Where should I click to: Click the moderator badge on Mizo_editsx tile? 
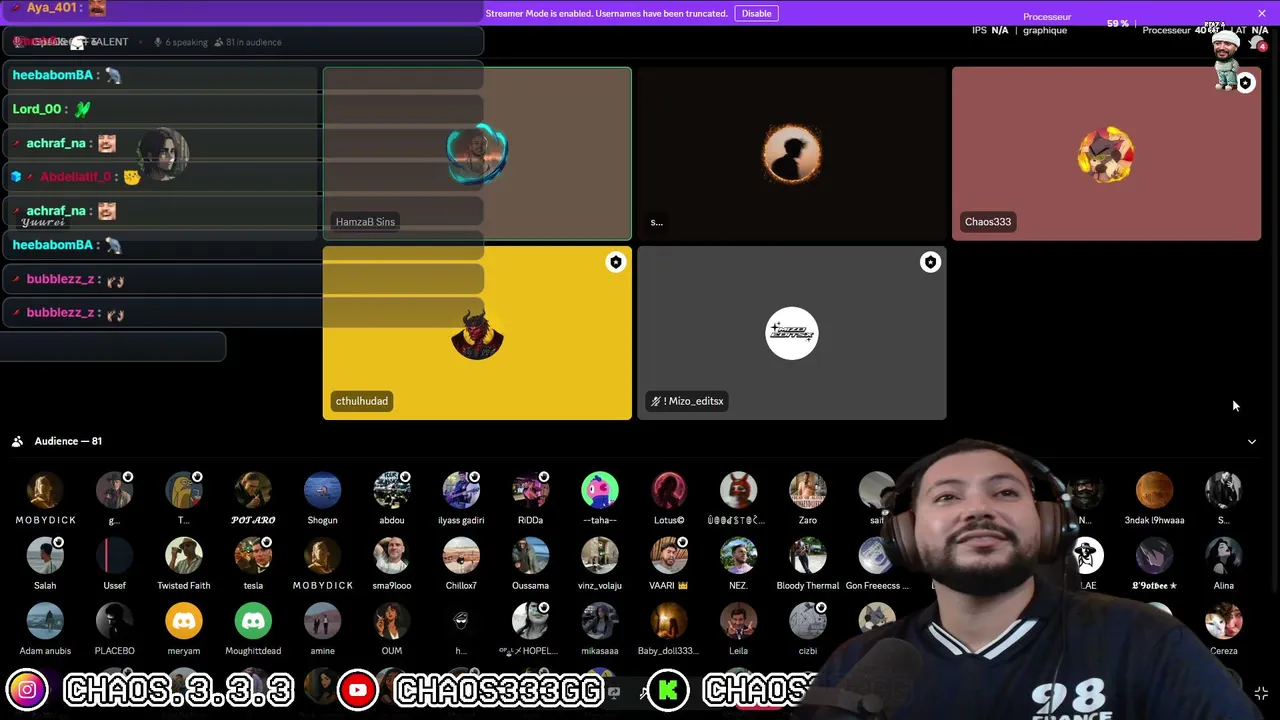(930, 262)
